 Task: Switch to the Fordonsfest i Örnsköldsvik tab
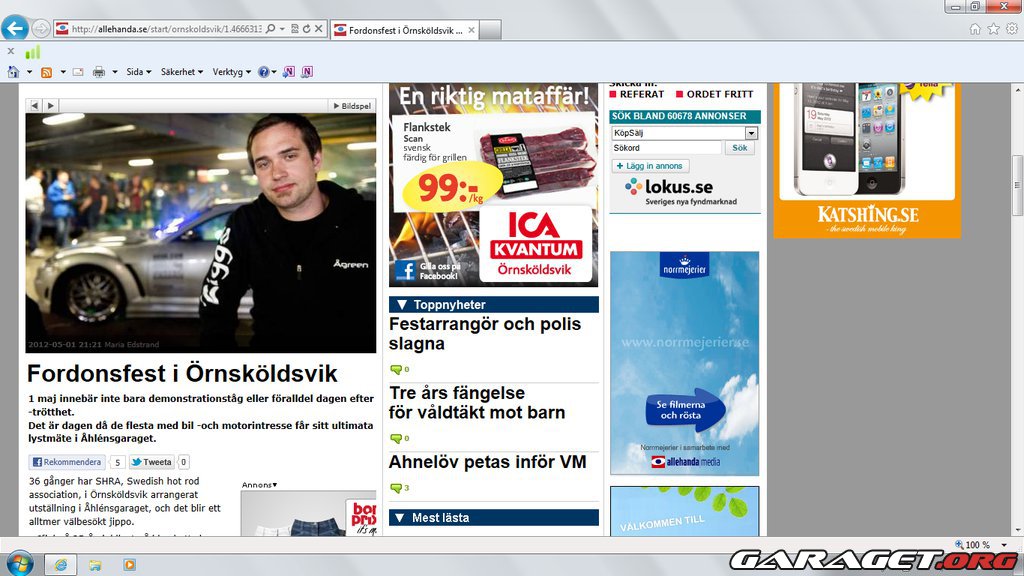(405, 30)
